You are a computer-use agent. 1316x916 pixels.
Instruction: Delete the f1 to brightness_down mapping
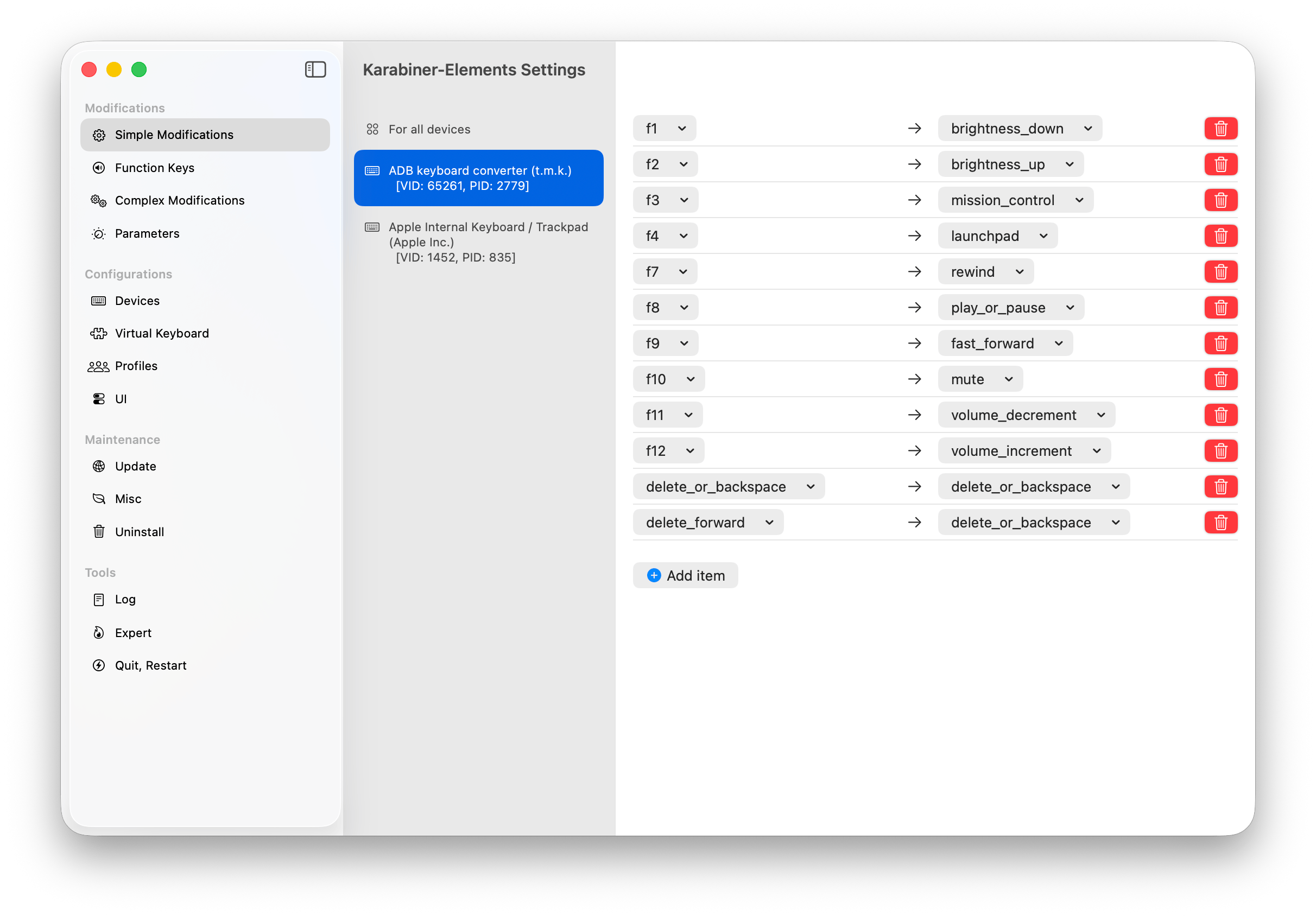point(1220,128)
